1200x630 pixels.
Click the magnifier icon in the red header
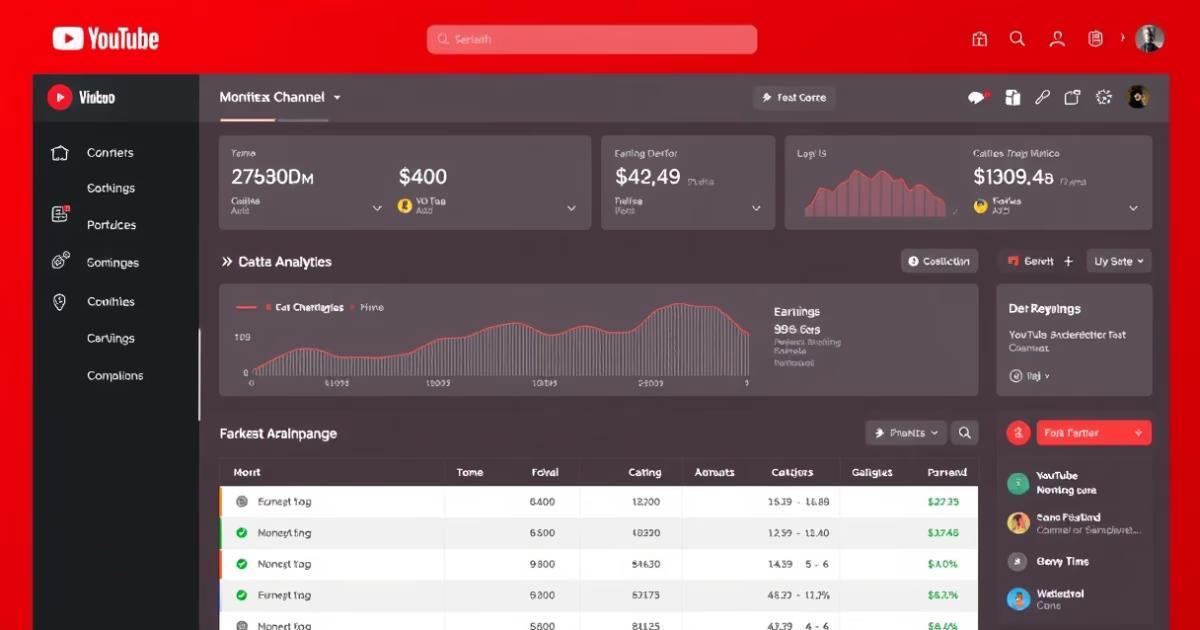pos(1017,39)
